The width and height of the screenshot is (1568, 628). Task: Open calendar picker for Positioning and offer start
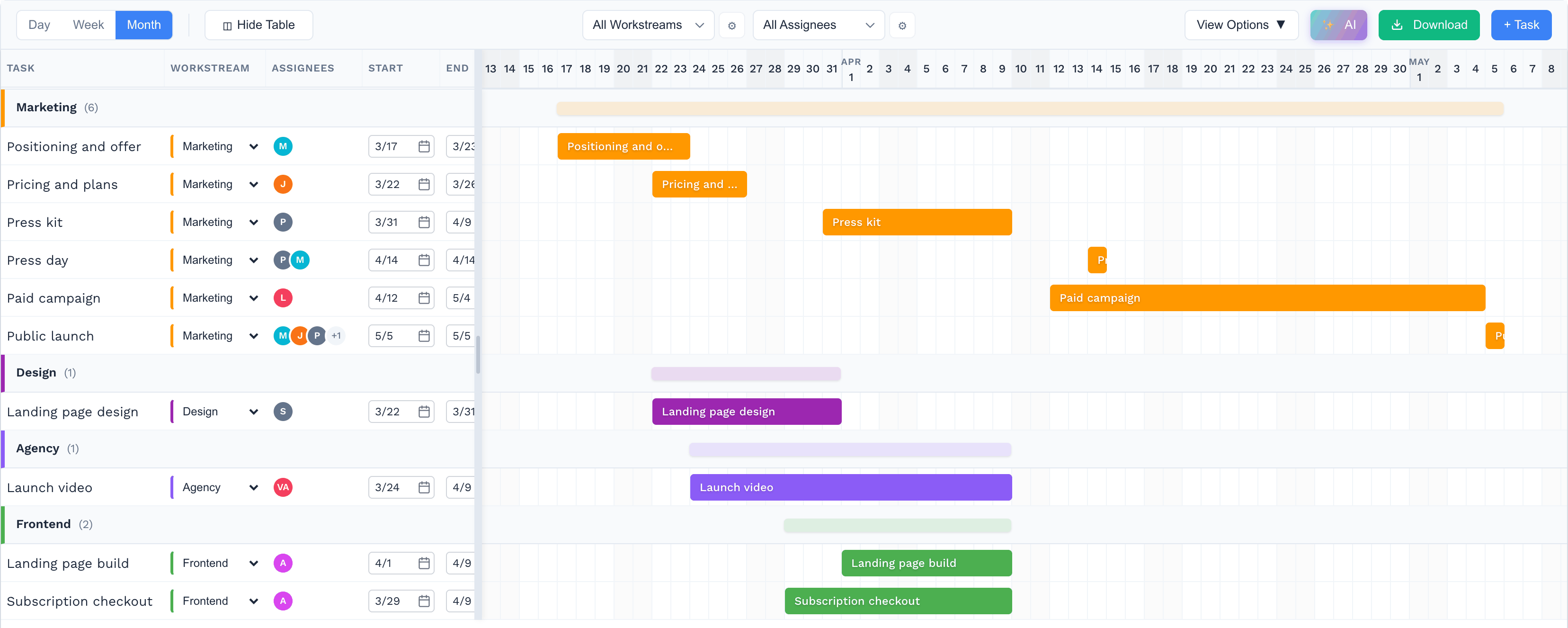pos(424,146)
